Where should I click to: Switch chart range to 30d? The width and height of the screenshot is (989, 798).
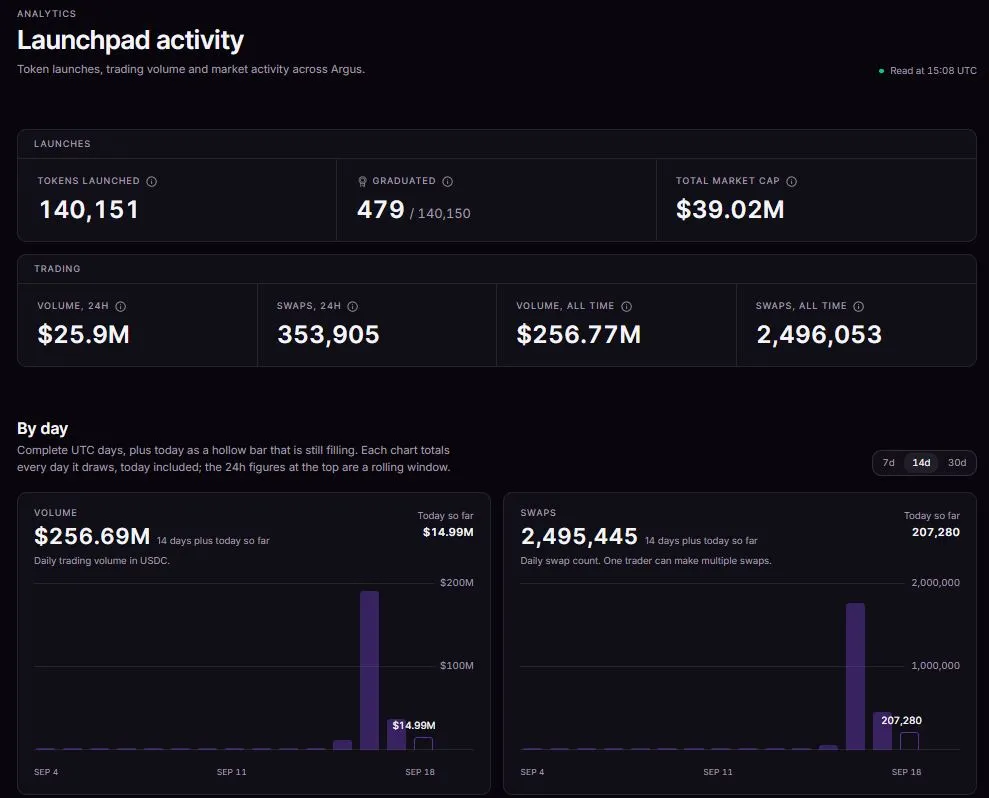click(956, 462)
